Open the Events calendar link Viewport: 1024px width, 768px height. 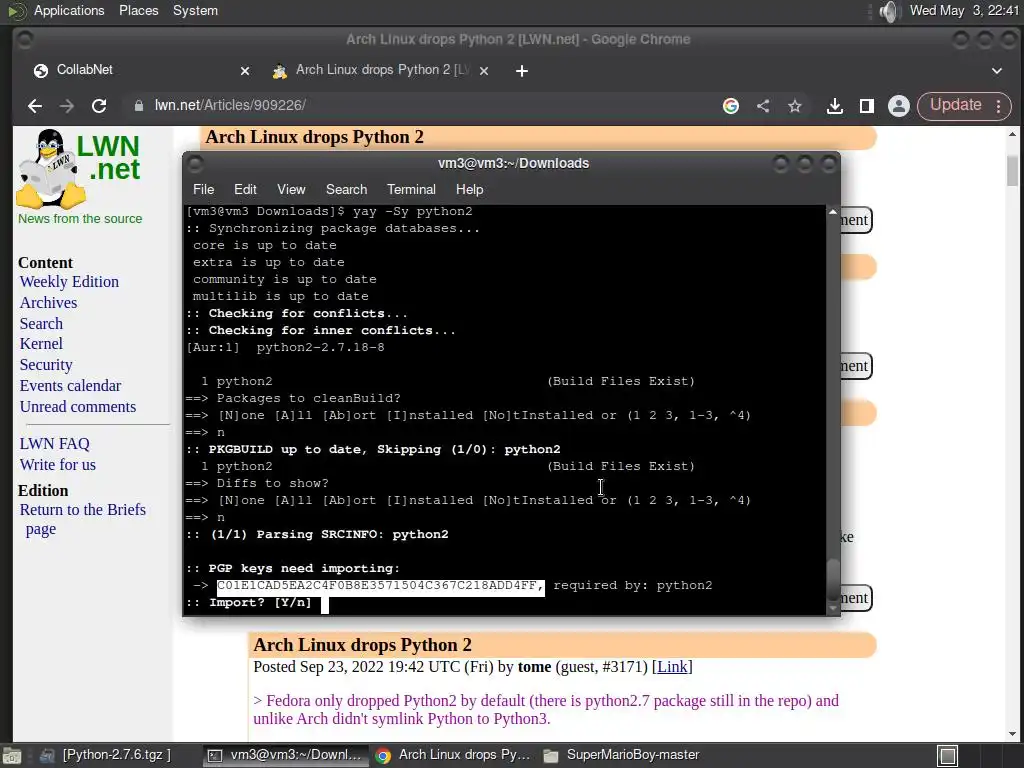(71, 385)
